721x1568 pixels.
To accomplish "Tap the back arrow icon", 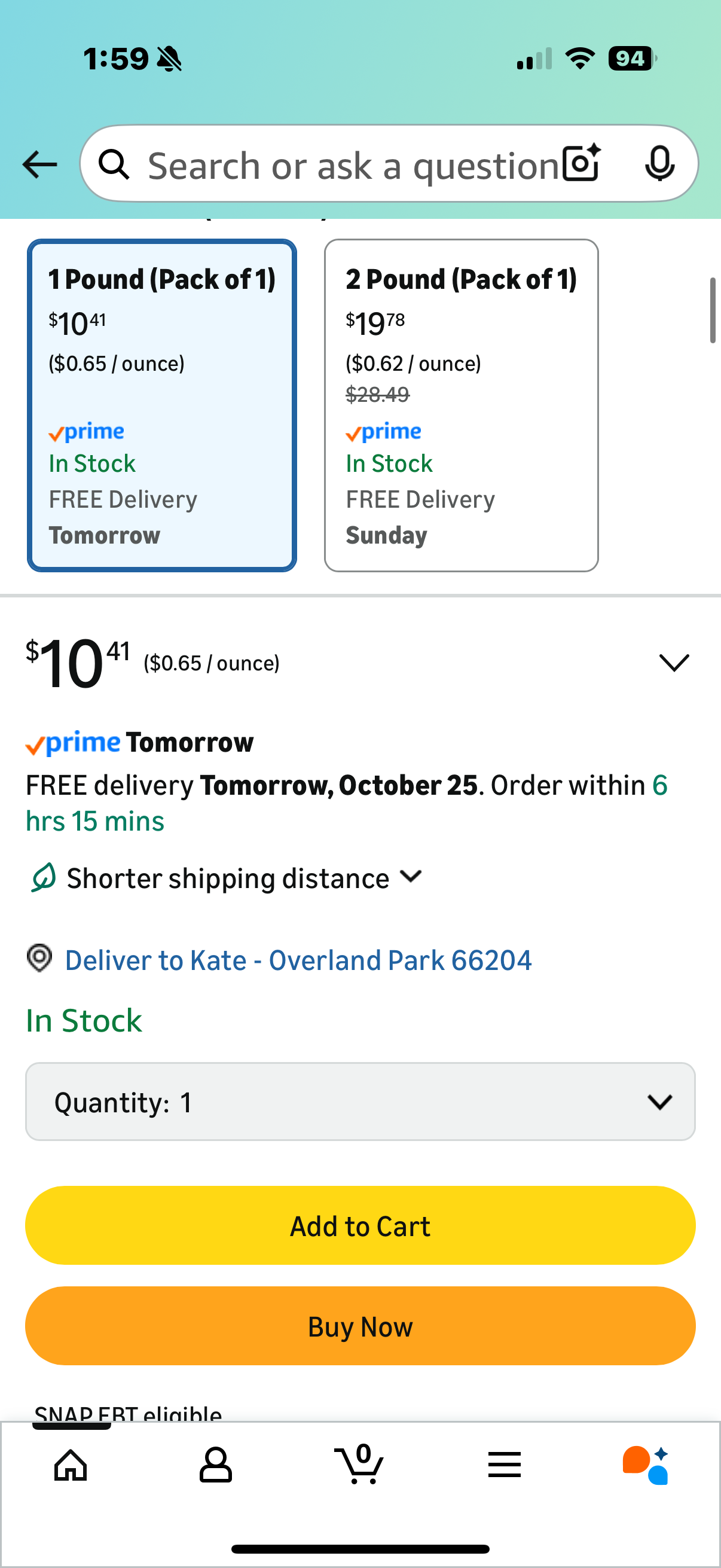I will (39, 164).
